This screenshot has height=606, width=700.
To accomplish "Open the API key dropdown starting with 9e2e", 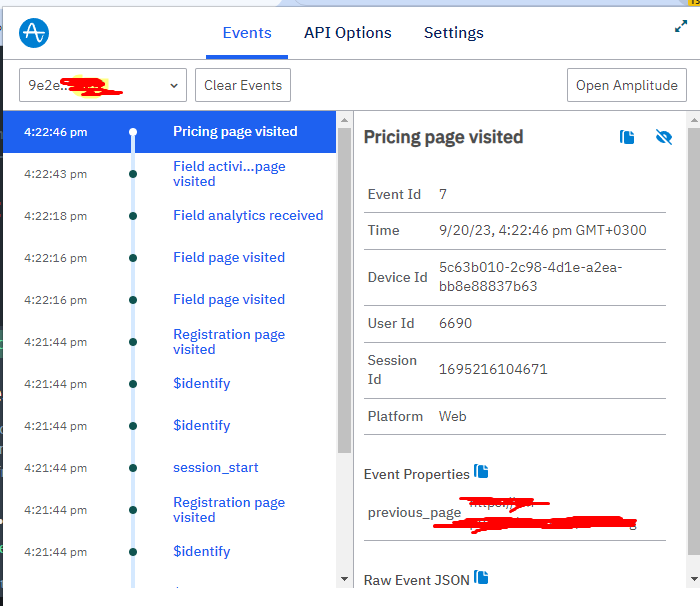I will pyautogui.click(x=103, y=85).
